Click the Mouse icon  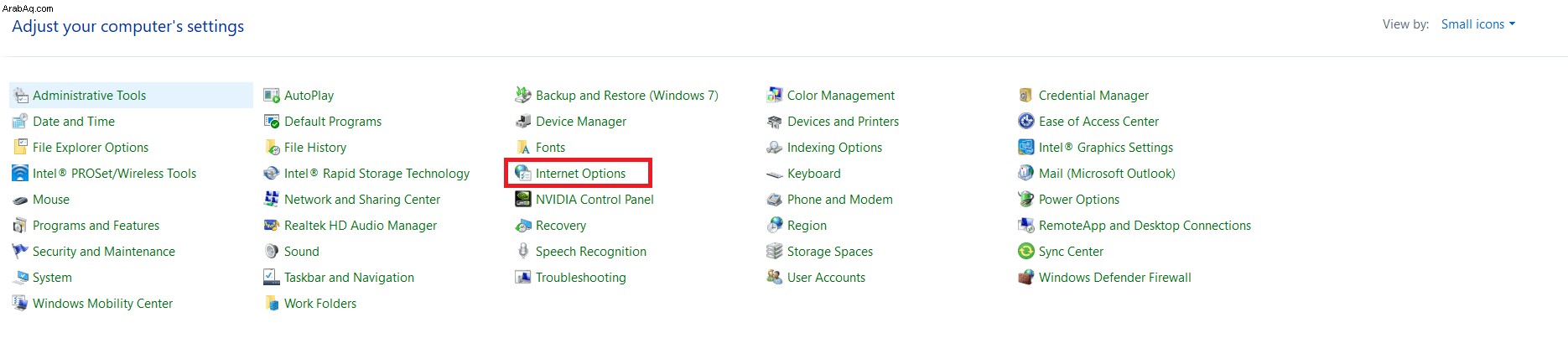tap(19, 200)
